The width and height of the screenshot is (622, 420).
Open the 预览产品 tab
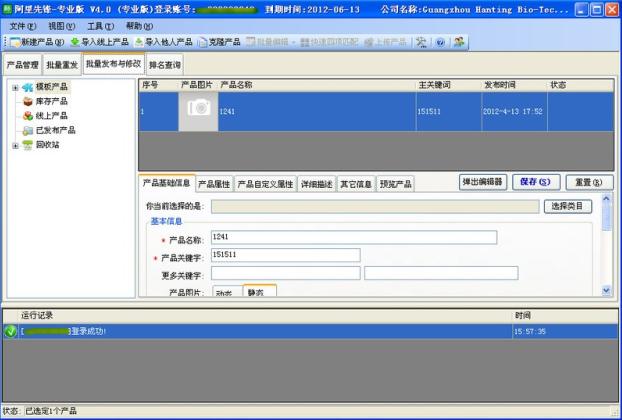pos(395,184)
